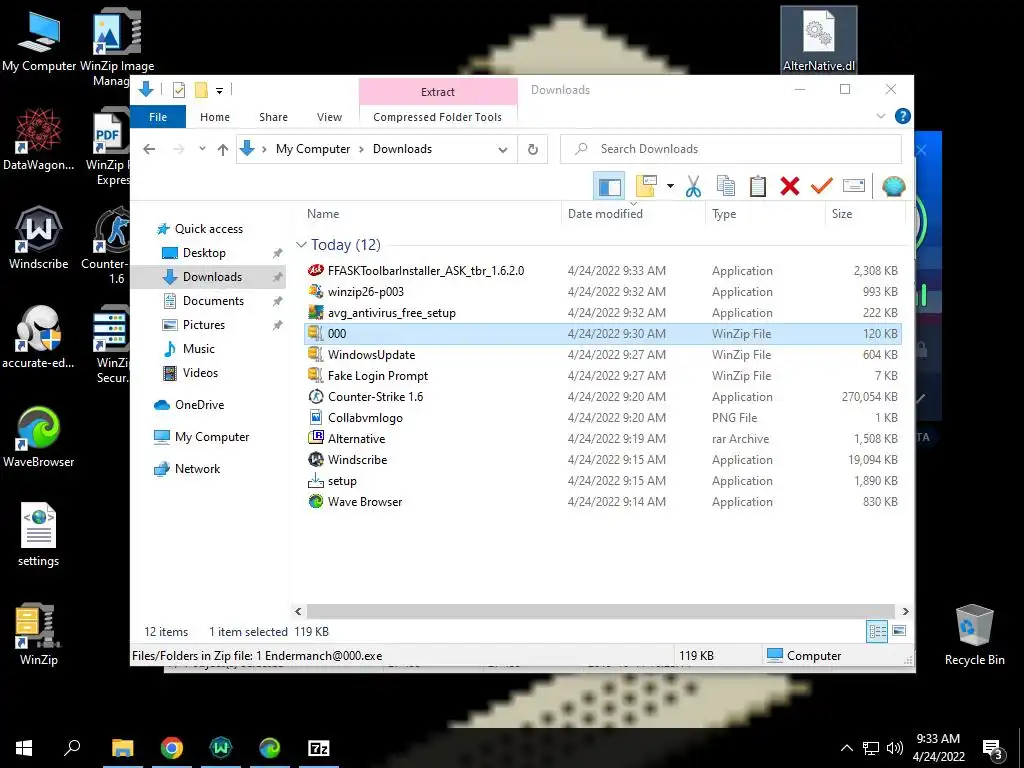Click the Copy toolbar icon
Image resolution: width=1024 pixels, height=768 pixels.
[x=726, y=186]
